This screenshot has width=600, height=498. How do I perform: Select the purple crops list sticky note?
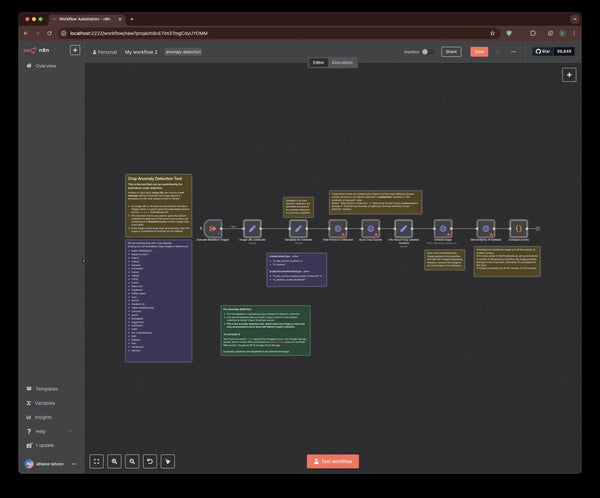[x=158, y=301]
